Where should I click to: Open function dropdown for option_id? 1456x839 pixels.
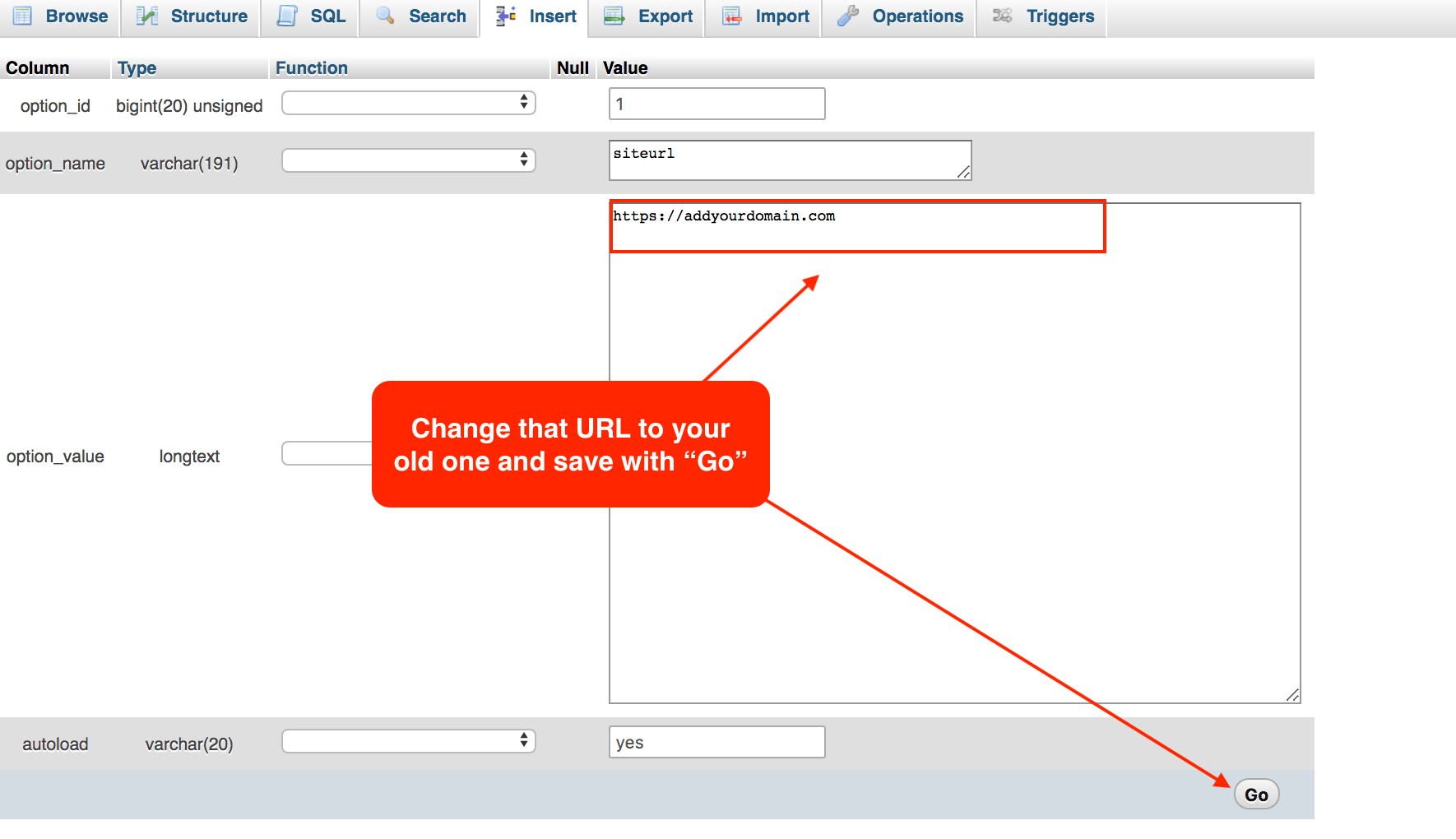[408, 103]
